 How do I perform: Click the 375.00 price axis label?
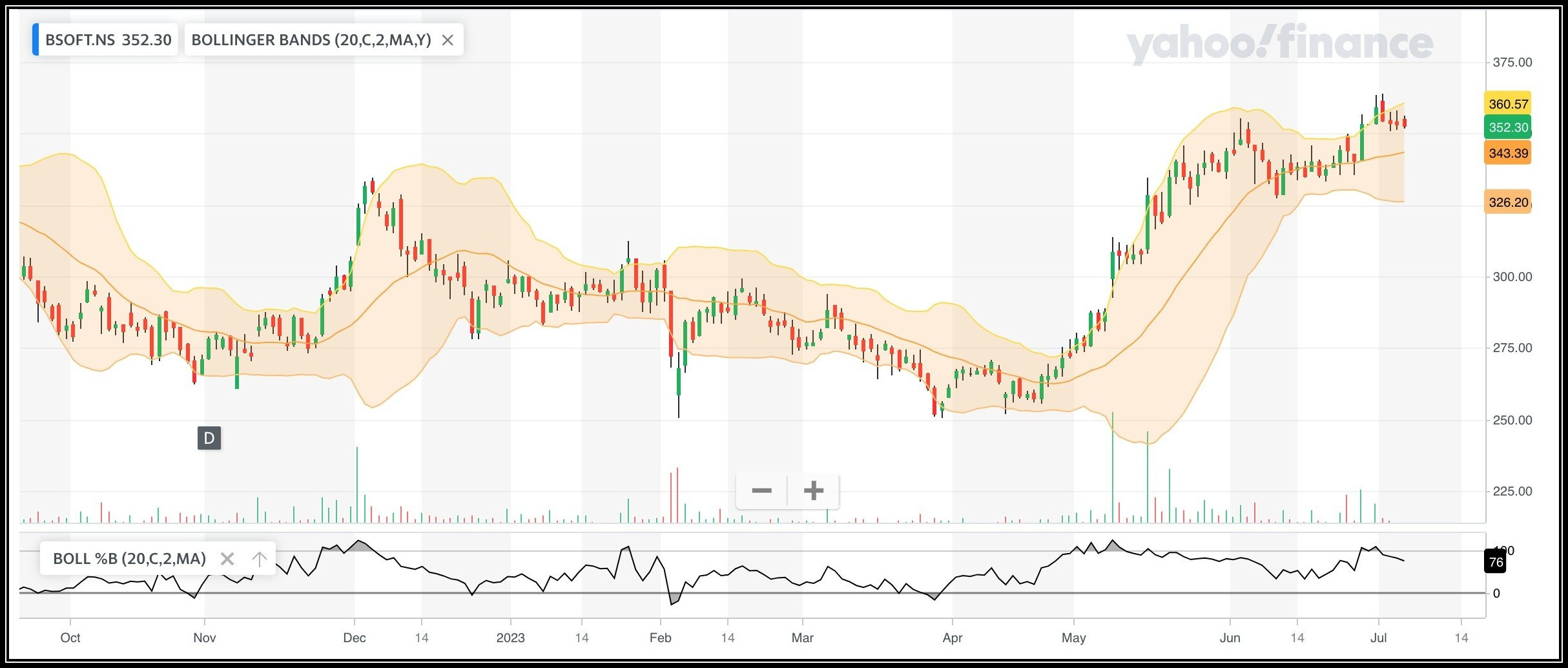coord(1512,63)
